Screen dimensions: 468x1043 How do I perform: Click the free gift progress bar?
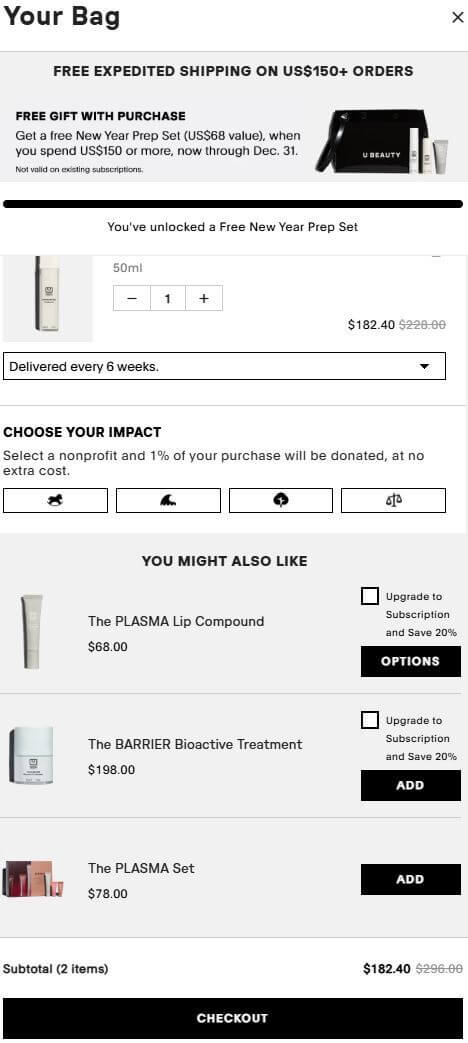pos(233,204)
